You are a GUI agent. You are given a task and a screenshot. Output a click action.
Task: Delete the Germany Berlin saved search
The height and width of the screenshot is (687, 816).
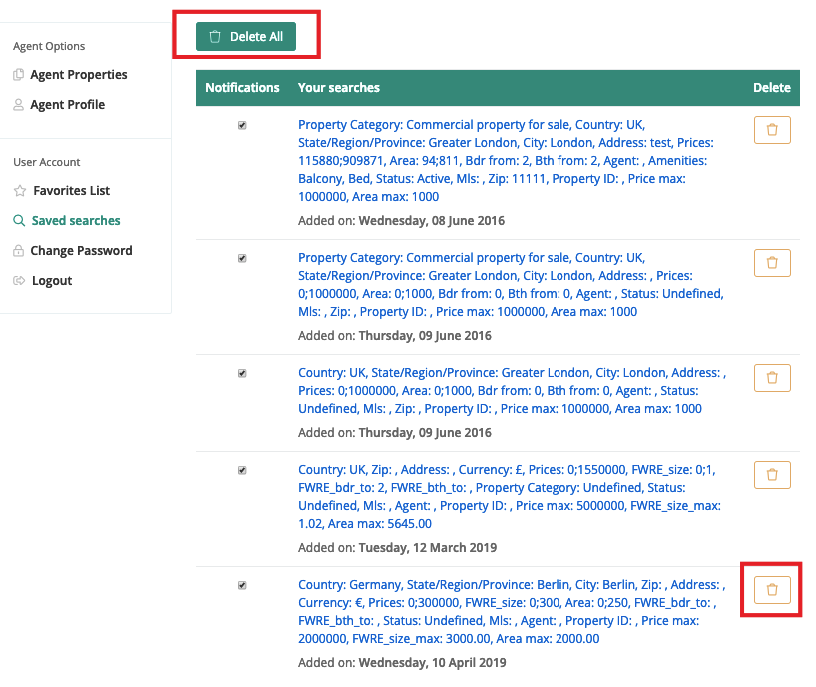[771, 590]
